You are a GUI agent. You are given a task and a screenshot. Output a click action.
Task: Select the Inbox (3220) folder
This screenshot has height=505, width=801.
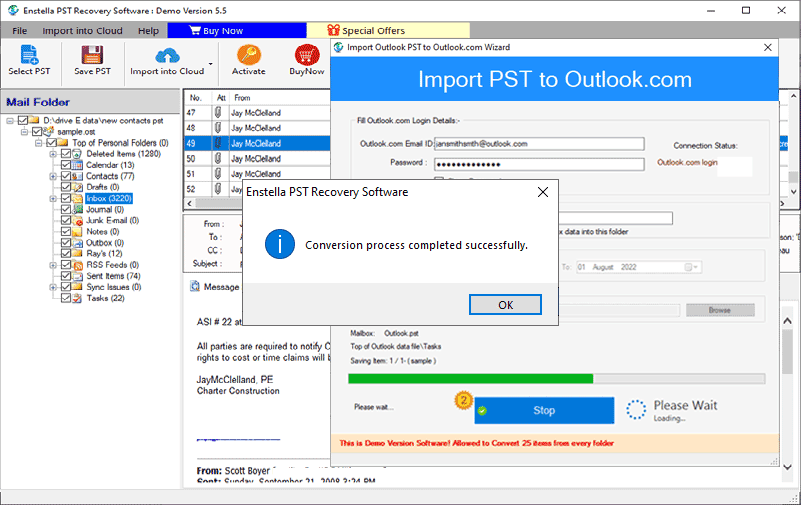[x=109, y=198]
